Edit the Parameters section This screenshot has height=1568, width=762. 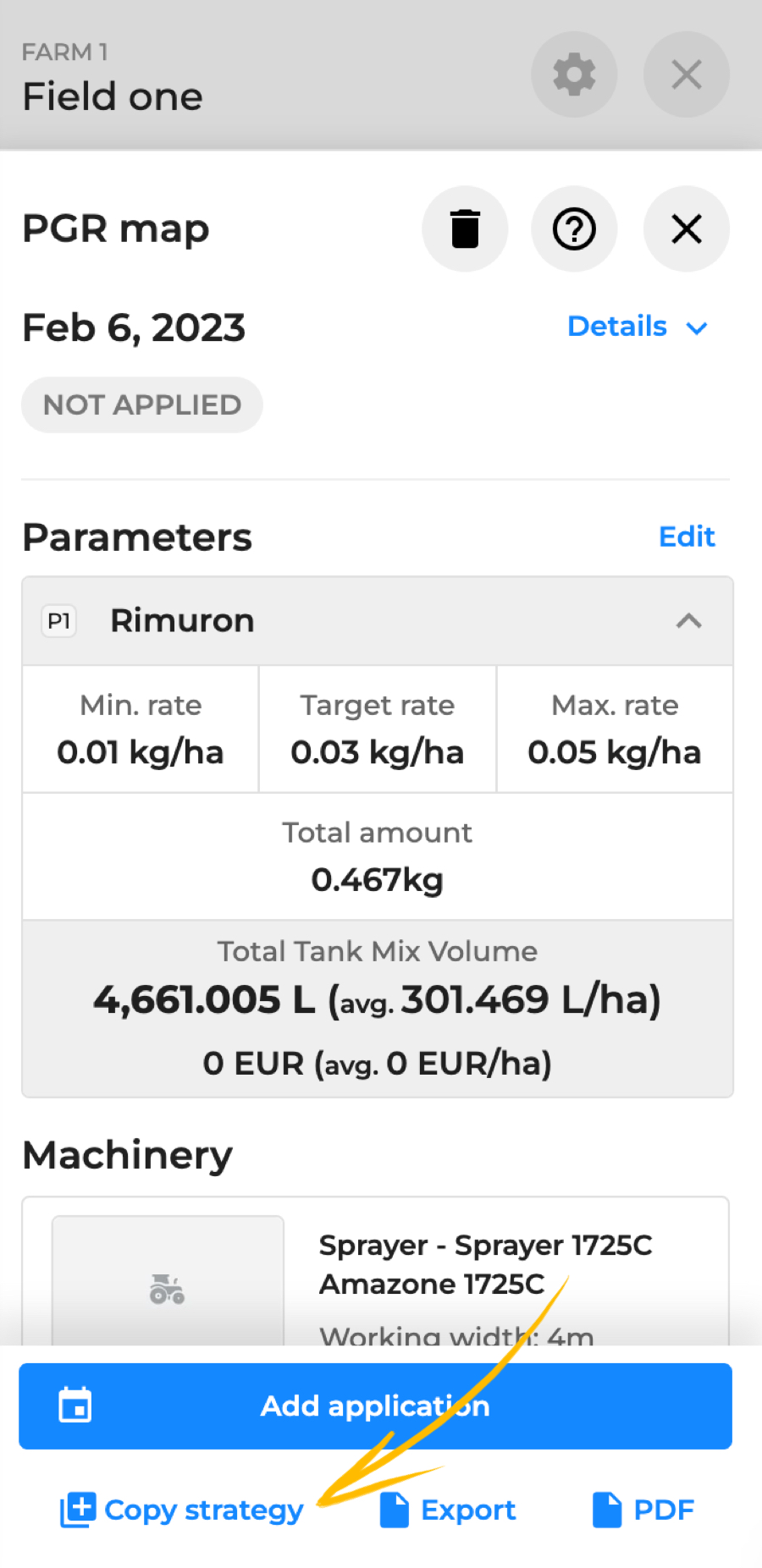[687, 536]
